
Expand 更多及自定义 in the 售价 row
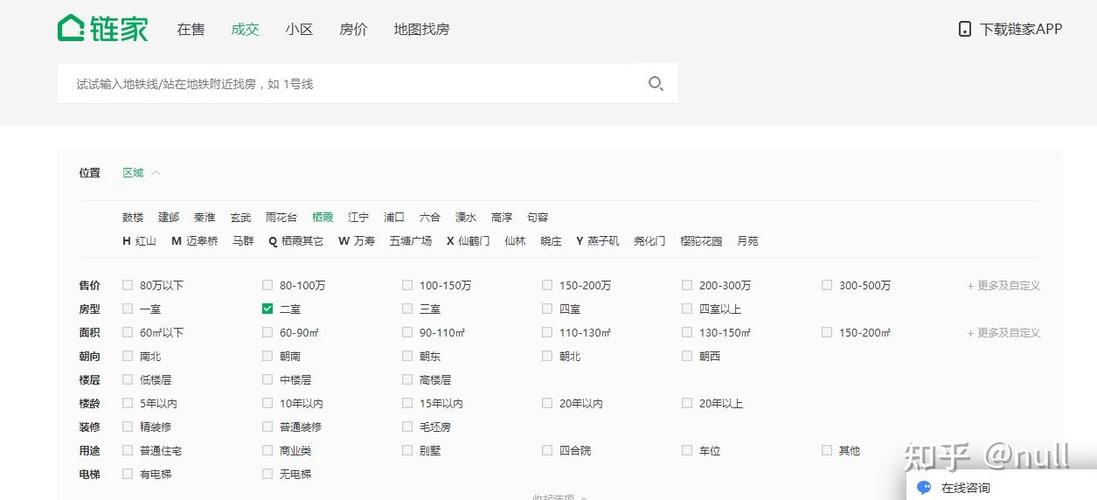(1004, 285)
